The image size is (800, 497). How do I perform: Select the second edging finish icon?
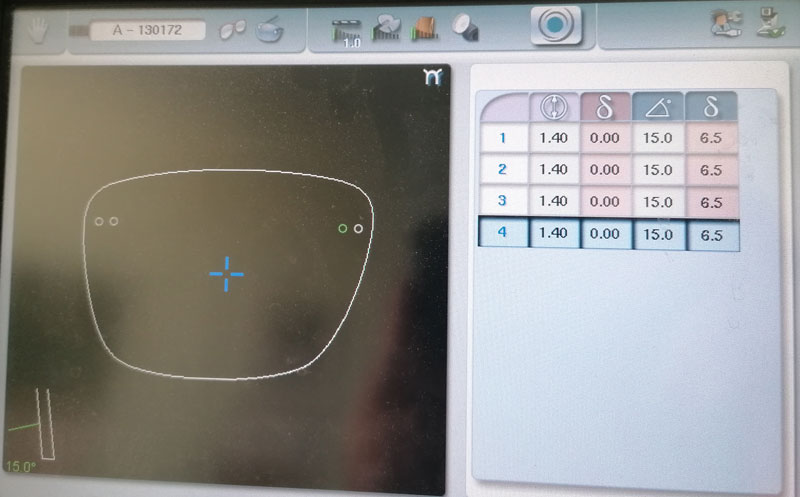(387, 30)
